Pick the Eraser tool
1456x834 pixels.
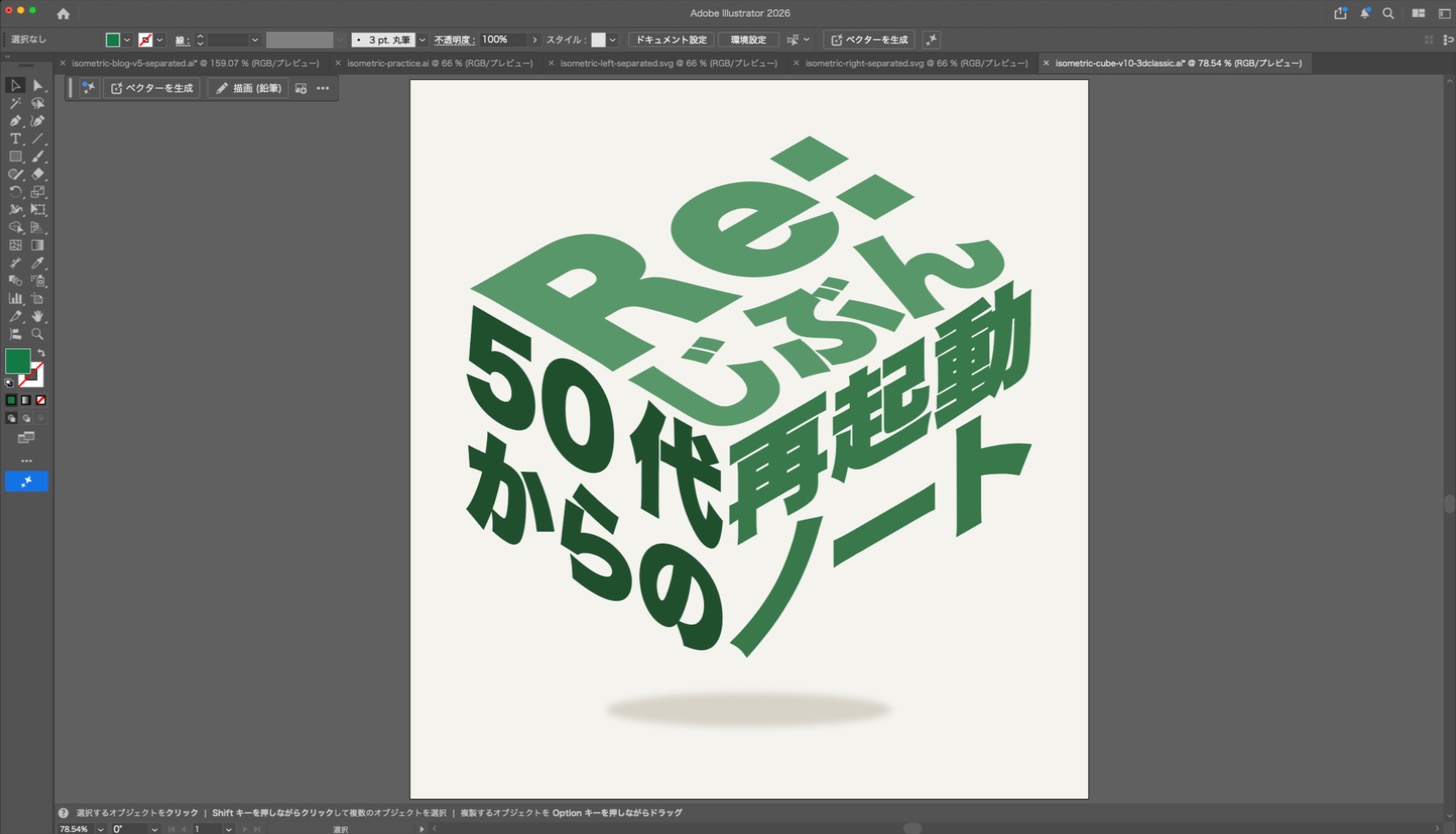pyautogui.click(x=38, y=174)
